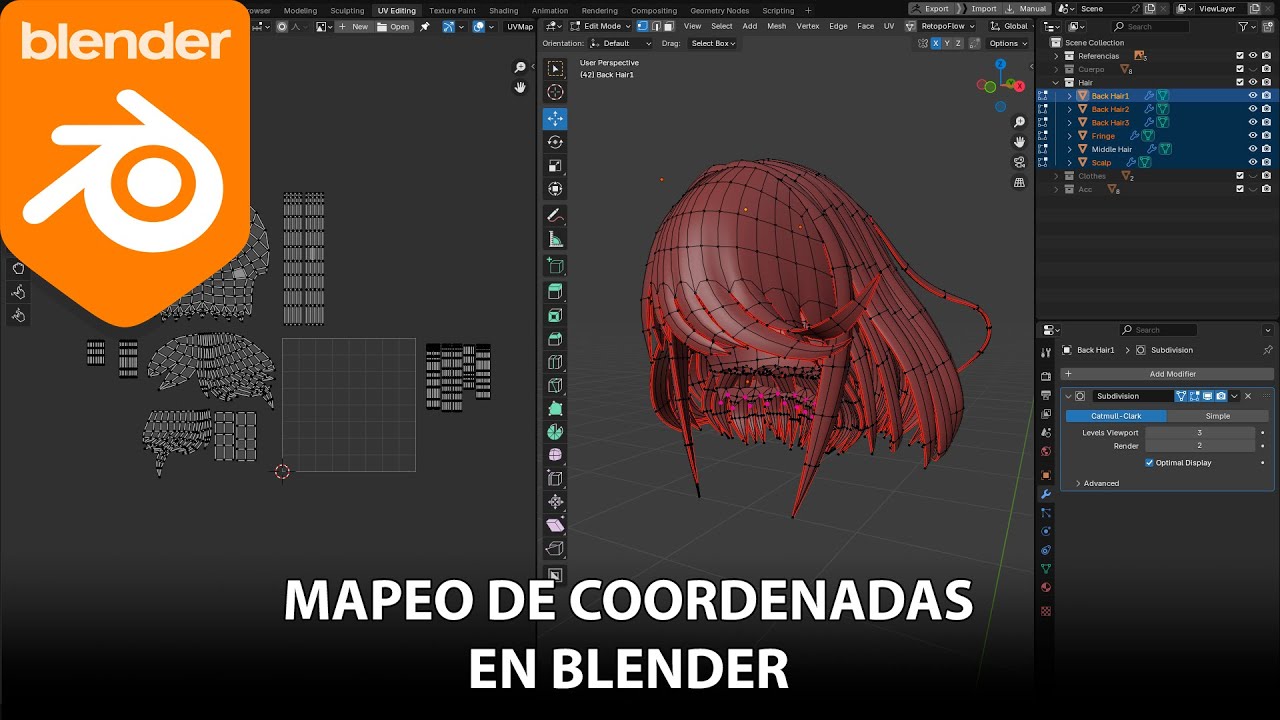Toggle render camera for Scalp
Image resolution: width=1280 pixels, height=720 pixels.
[1266, 162]
